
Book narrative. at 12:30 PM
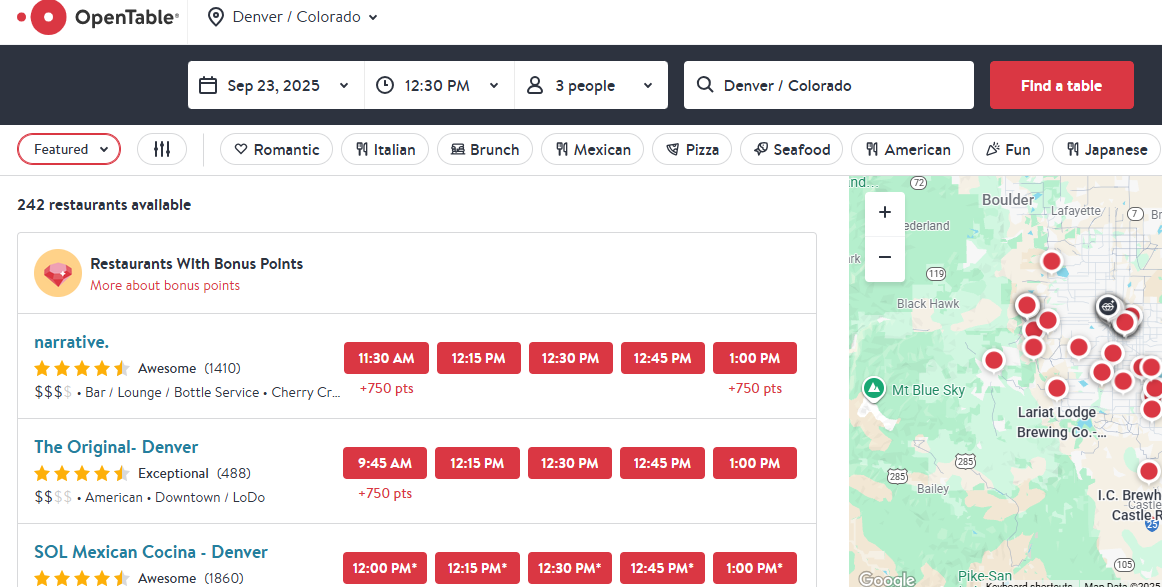tap(571, 358)
